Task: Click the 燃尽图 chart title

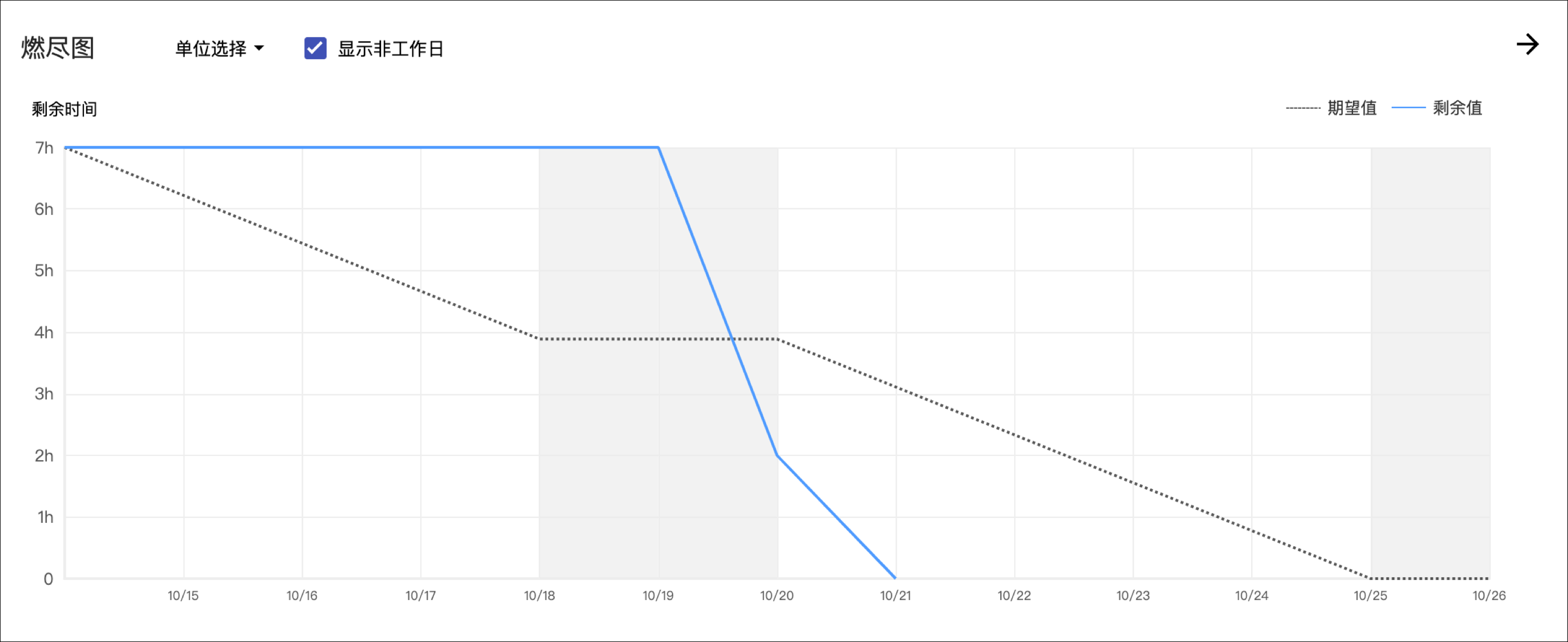Action: coord(58,47)
